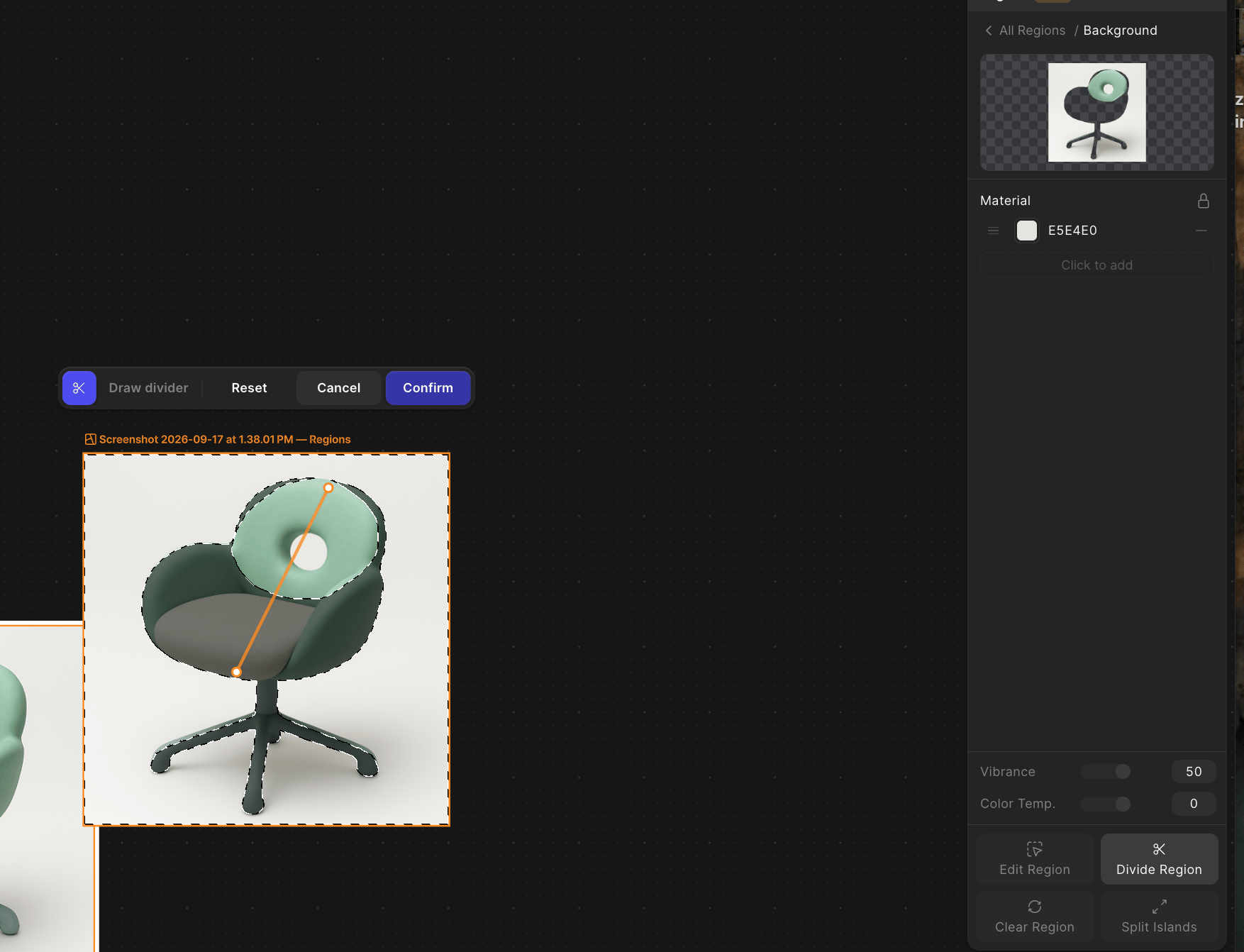The width and height of the screenshot is (1244, 952).
Task: Select the 'Screenshot 2026-09-17 at 1.38.01 PM — Regions' title
Action: pos(225,440)
